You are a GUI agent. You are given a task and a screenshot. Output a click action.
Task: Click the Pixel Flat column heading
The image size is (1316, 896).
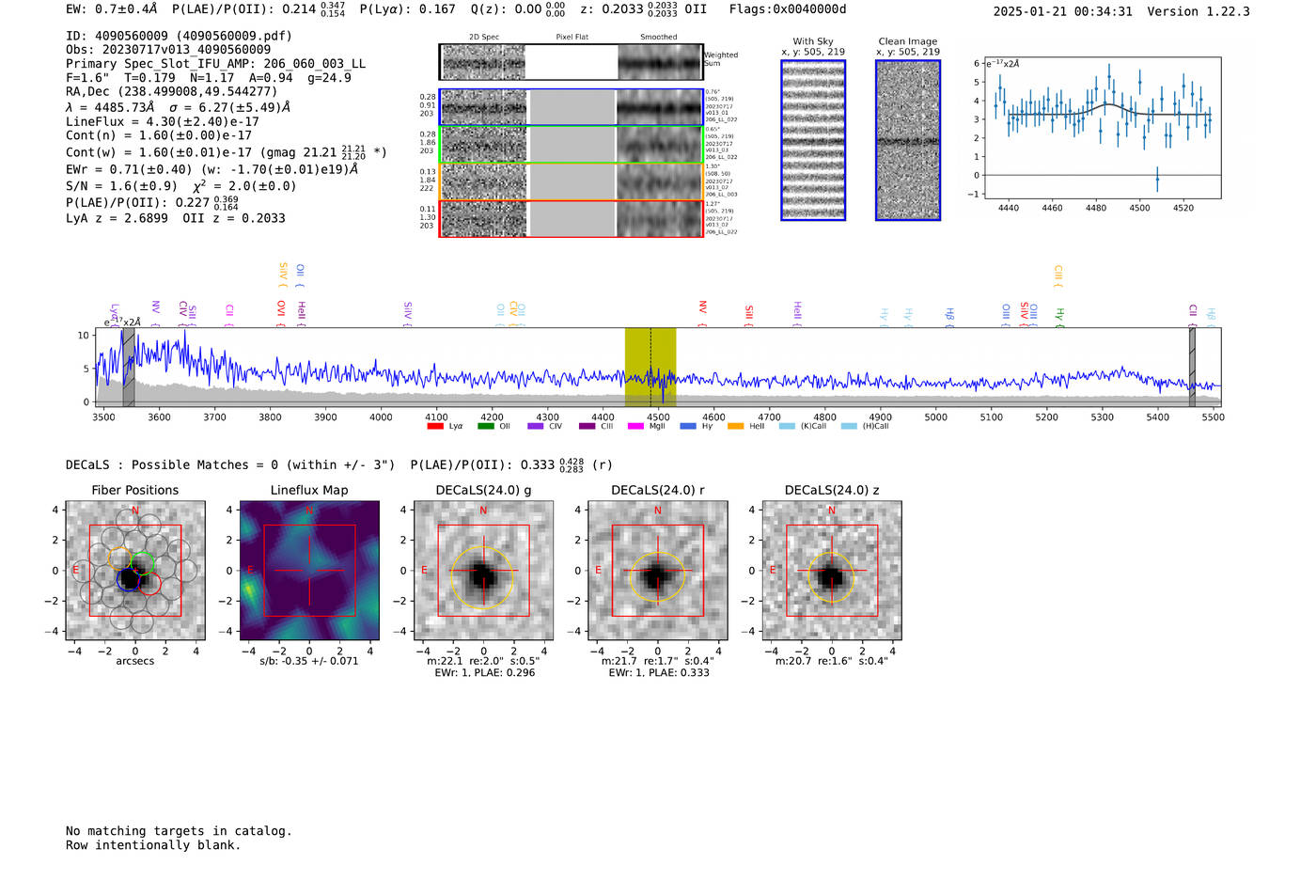[572, 38]
